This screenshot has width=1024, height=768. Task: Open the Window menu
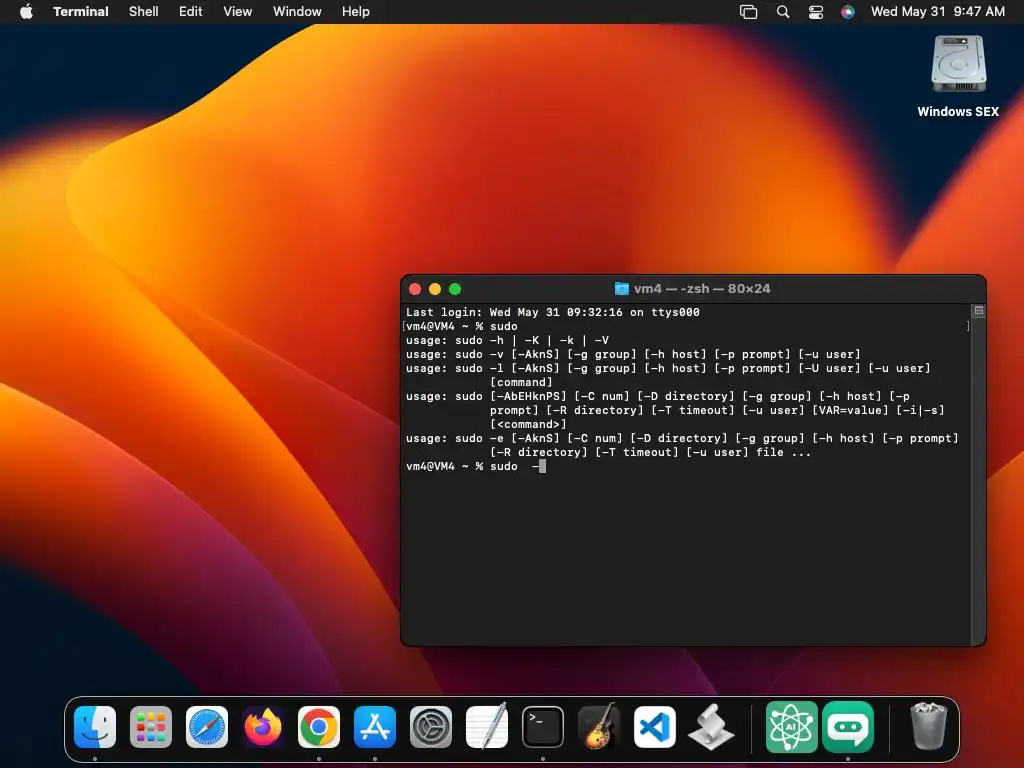coord(297,12)
